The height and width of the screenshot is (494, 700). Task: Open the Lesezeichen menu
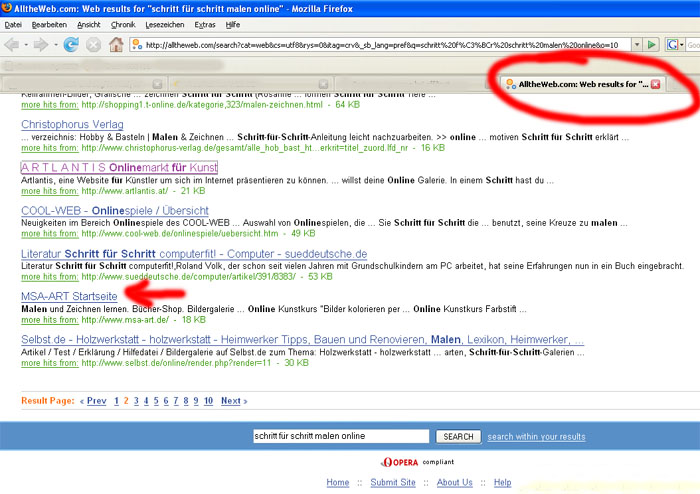(x=165, y=25)
